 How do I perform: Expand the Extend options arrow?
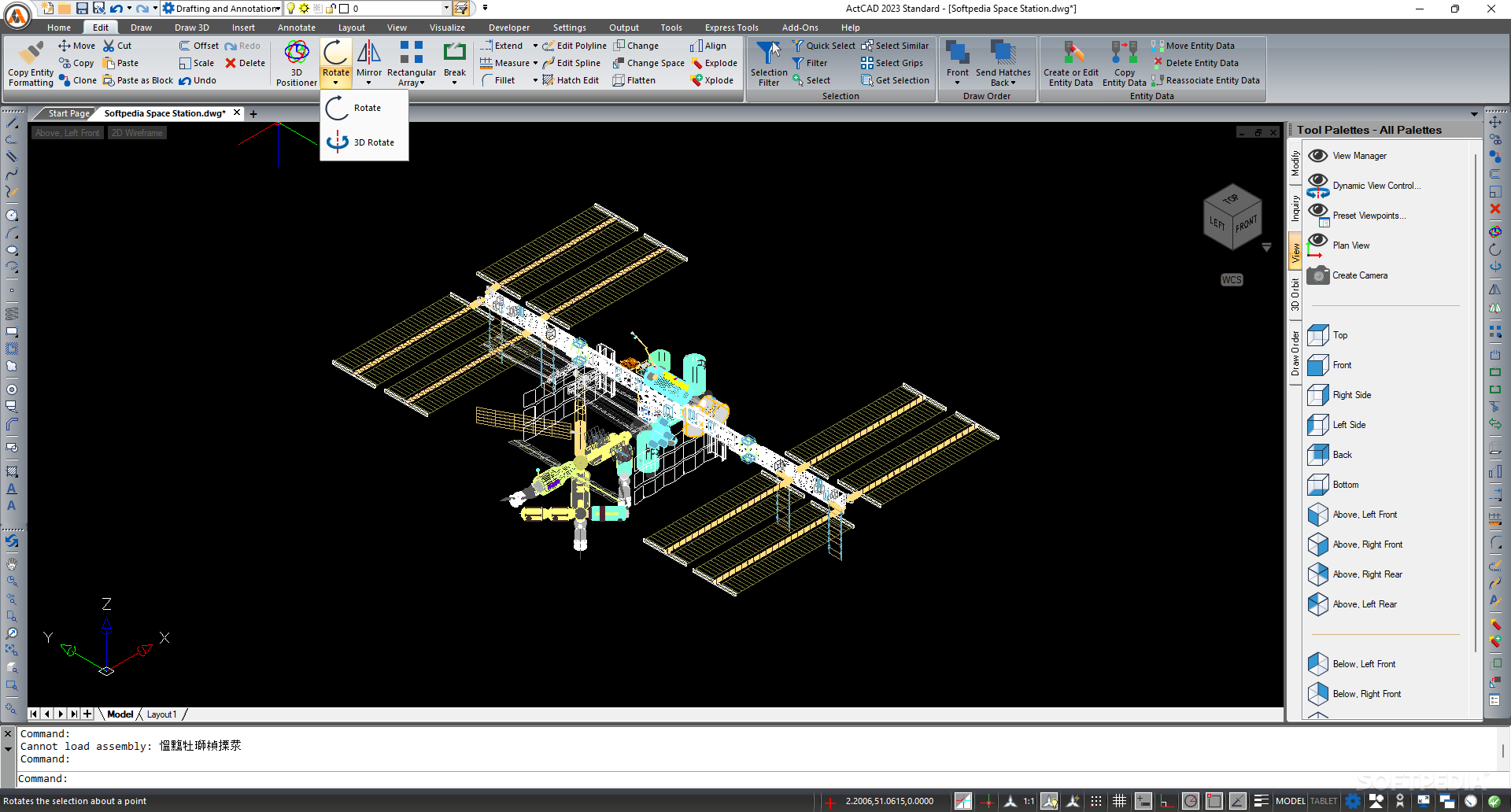point(535,46)
